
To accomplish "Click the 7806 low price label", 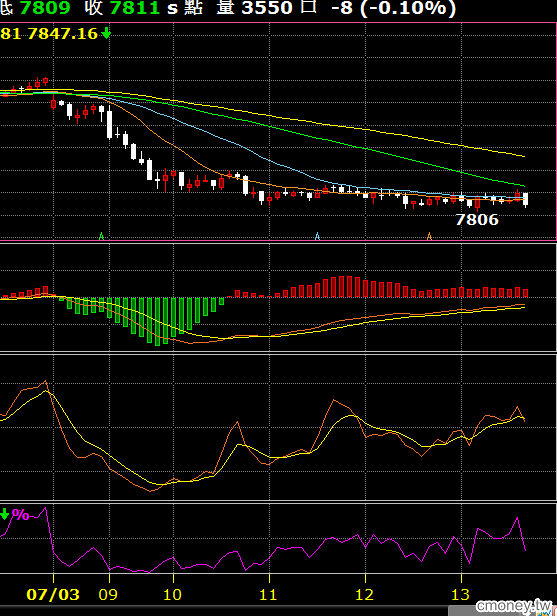I will click(477, 220).
